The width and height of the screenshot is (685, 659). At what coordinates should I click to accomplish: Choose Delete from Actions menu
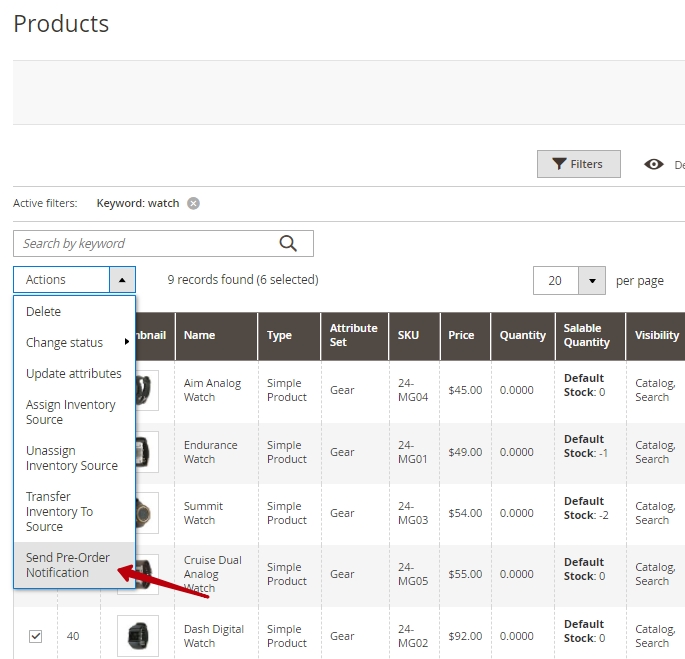43,311
